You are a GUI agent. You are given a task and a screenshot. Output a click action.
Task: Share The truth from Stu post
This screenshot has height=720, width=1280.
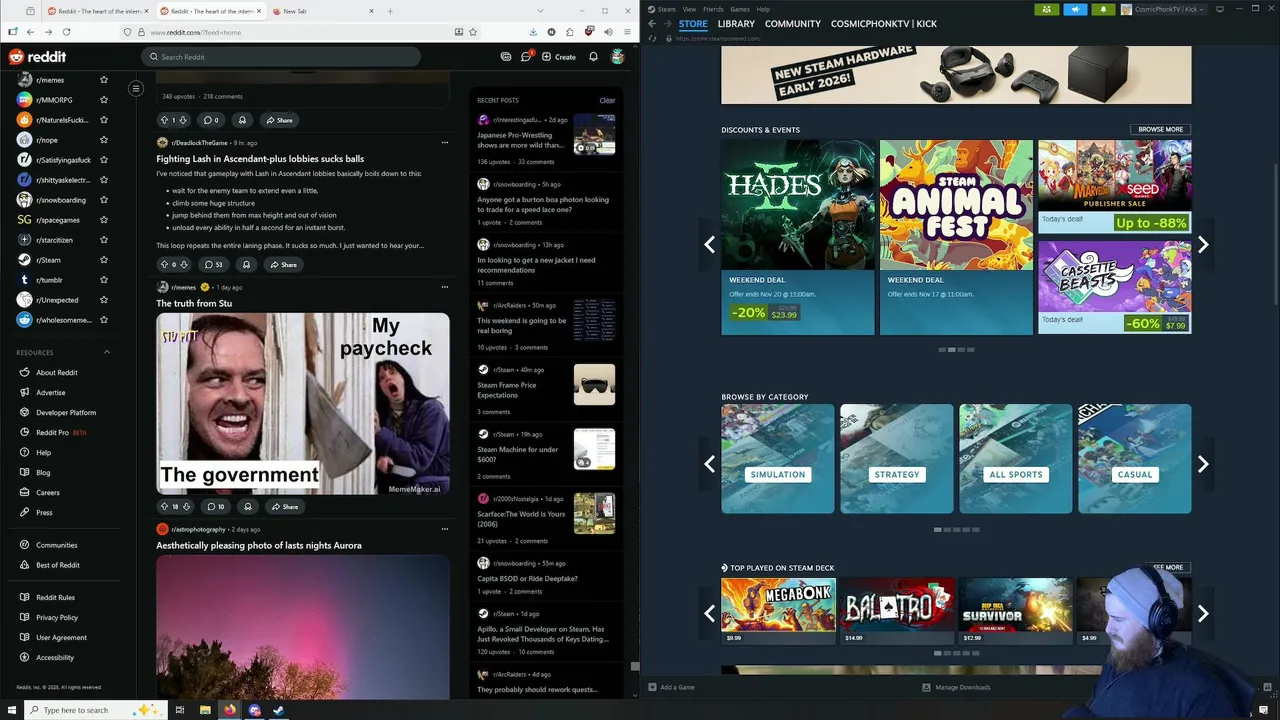(x=284, y=507)
